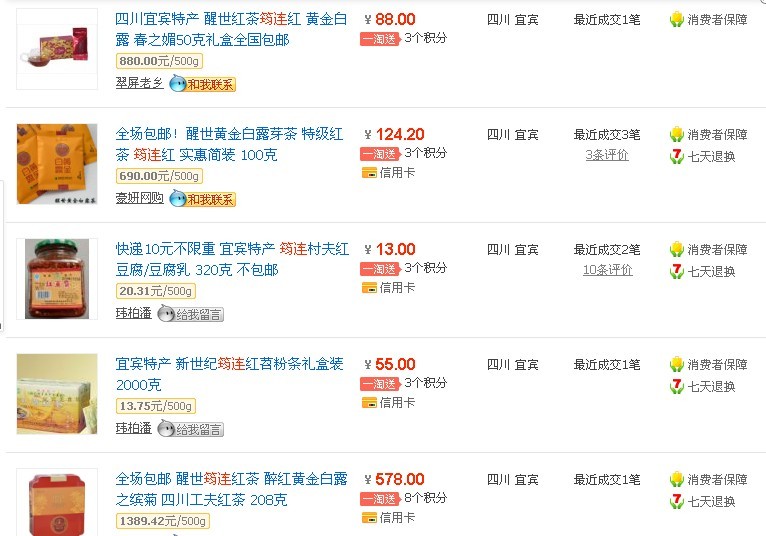Image resolution: width=766 pixels, height=536 pixels.
Task: Open the red tea gift box product thumbnail
Action: pos(57,49)
